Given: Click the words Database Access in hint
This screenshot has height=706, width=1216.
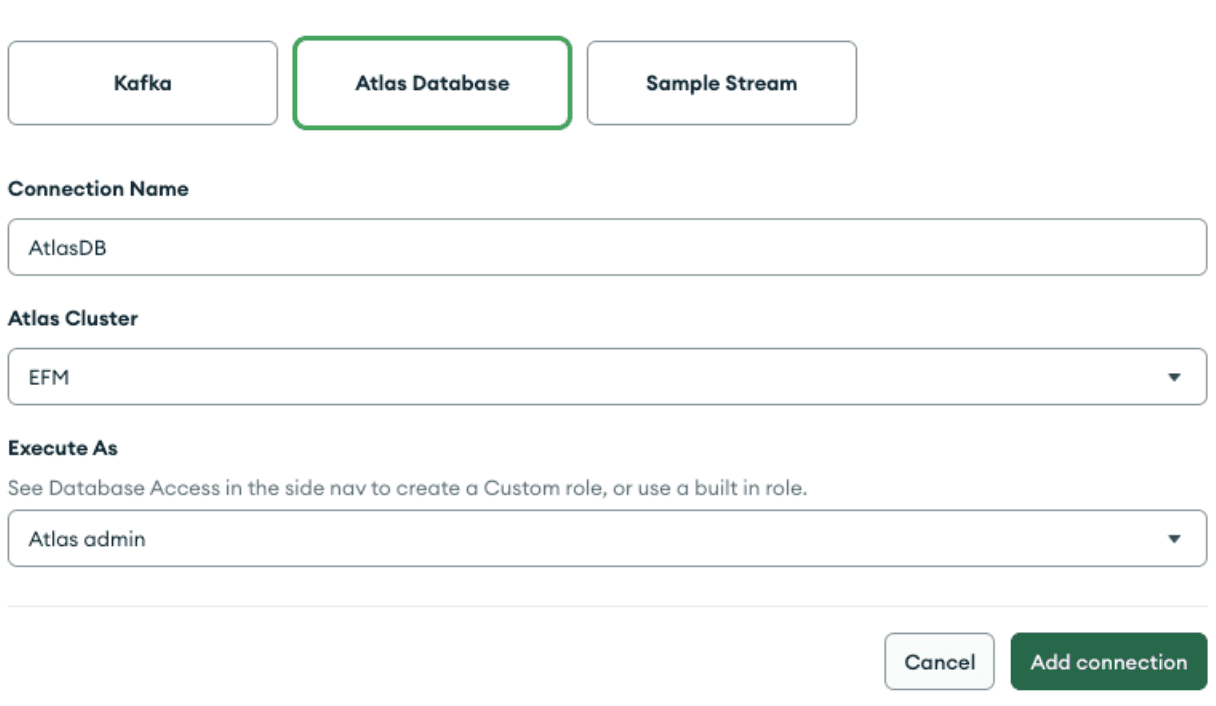Looking at the screenshot, I should point(114,489).
